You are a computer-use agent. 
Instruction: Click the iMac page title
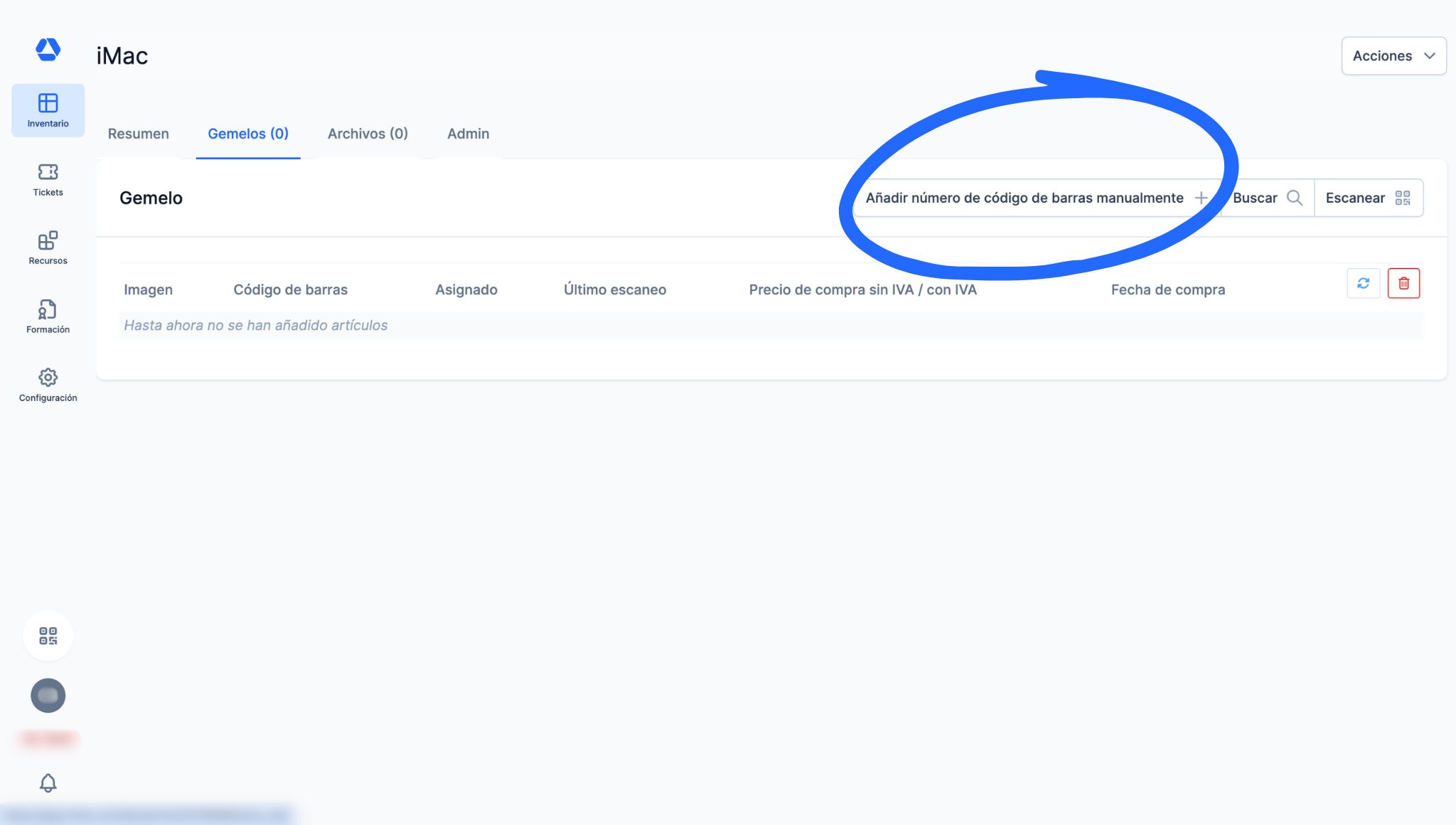tap(122, 55)
